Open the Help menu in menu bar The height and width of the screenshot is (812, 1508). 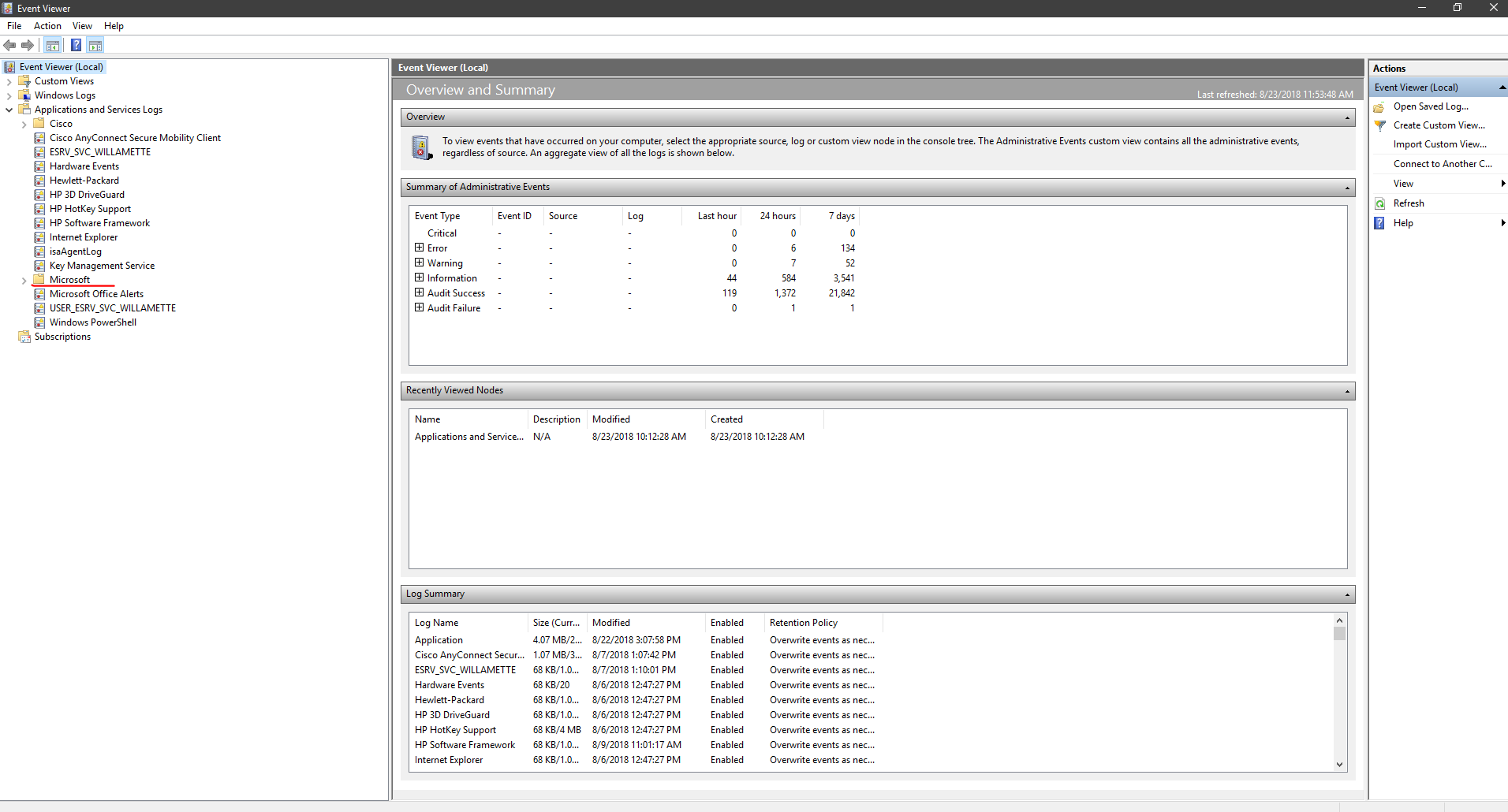114,26
